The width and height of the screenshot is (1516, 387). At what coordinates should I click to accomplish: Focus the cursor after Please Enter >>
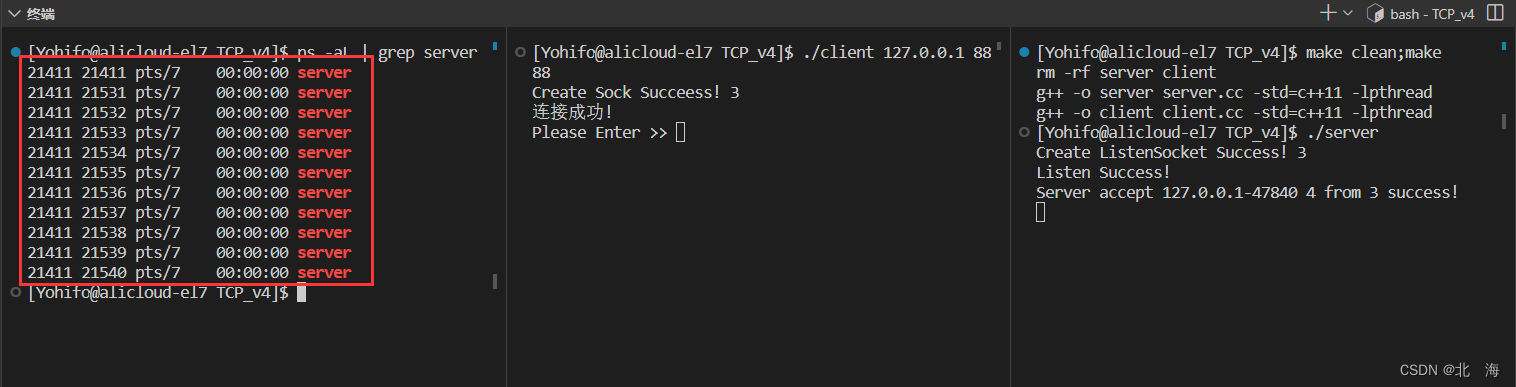(x=681, y=132)
